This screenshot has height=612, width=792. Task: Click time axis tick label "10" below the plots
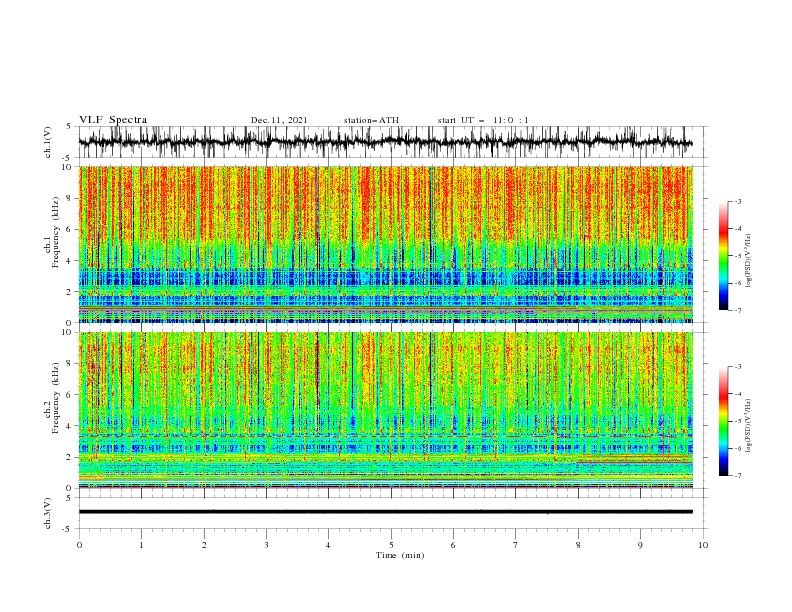click(x=703, y=545)
